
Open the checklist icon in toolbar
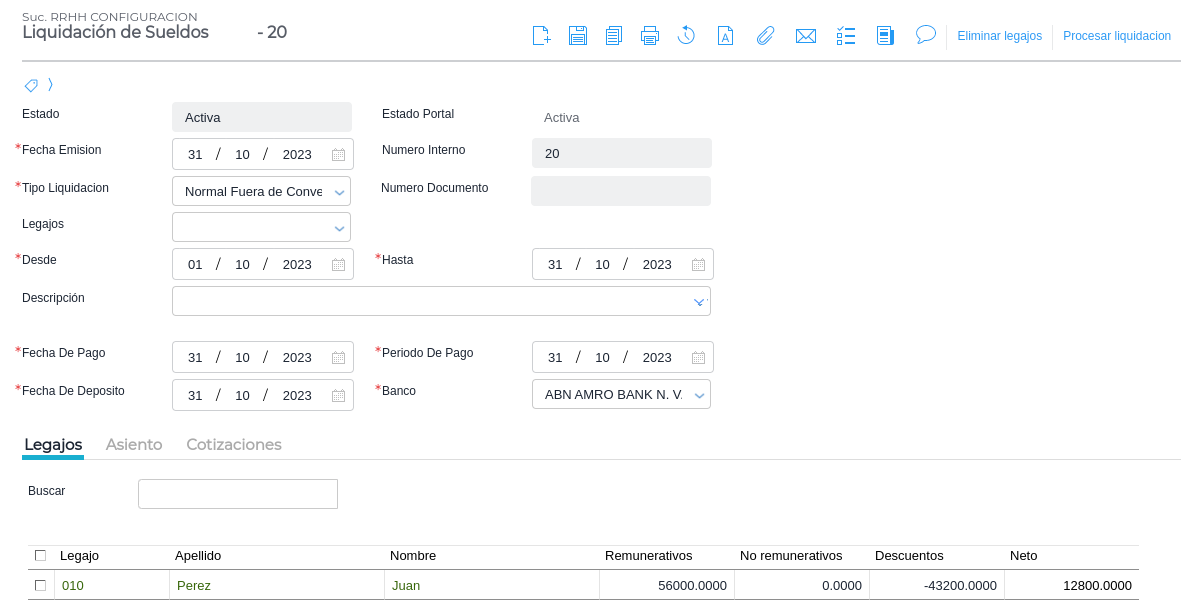(846, 36)
